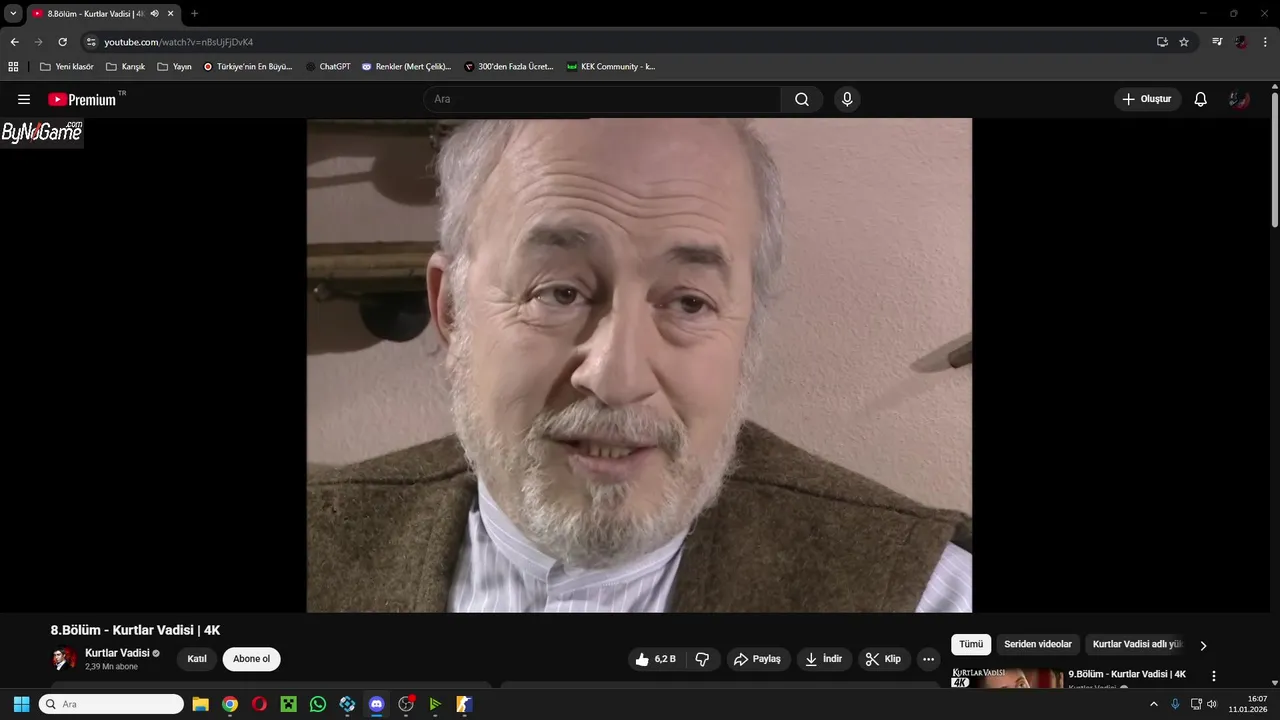
Task: Open KEK Community bookmark
Action: pos(611,67)
